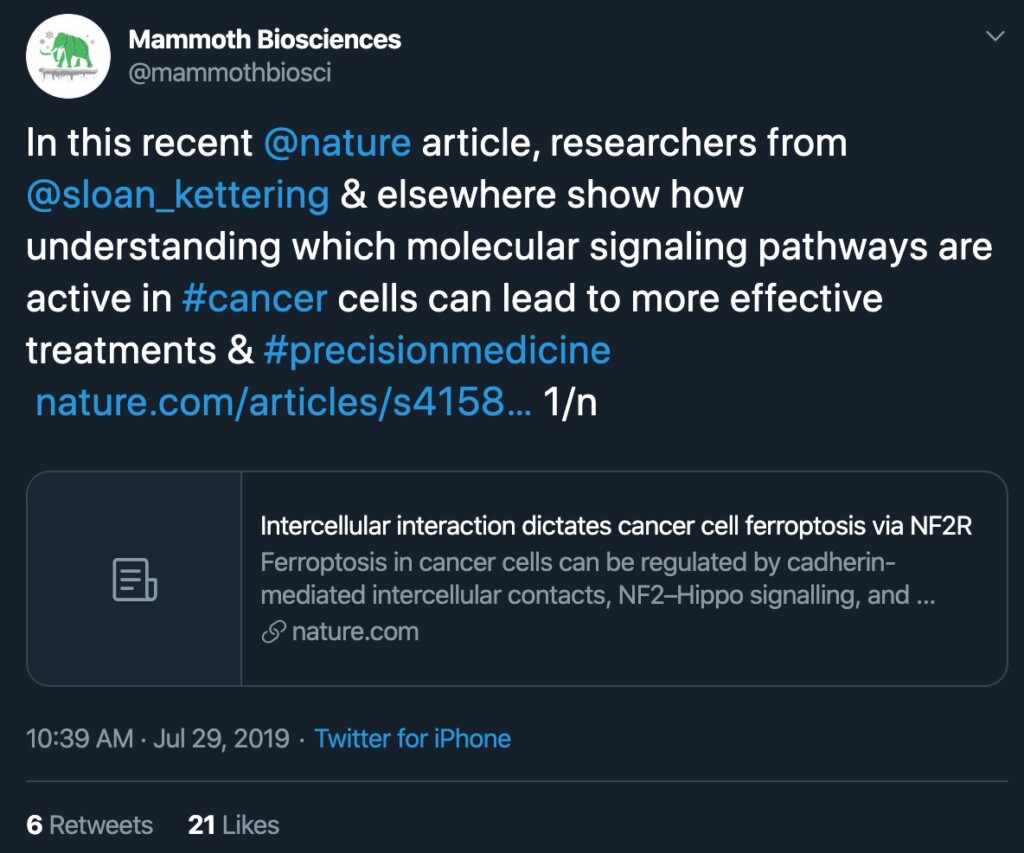
Task: Open Twitter for iPhone source link
Action: [413, 739]
